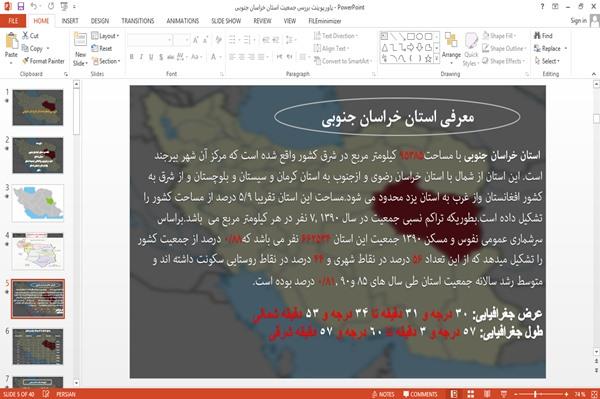
Task: Click Shape Effects button
Action: coord(503,61)
